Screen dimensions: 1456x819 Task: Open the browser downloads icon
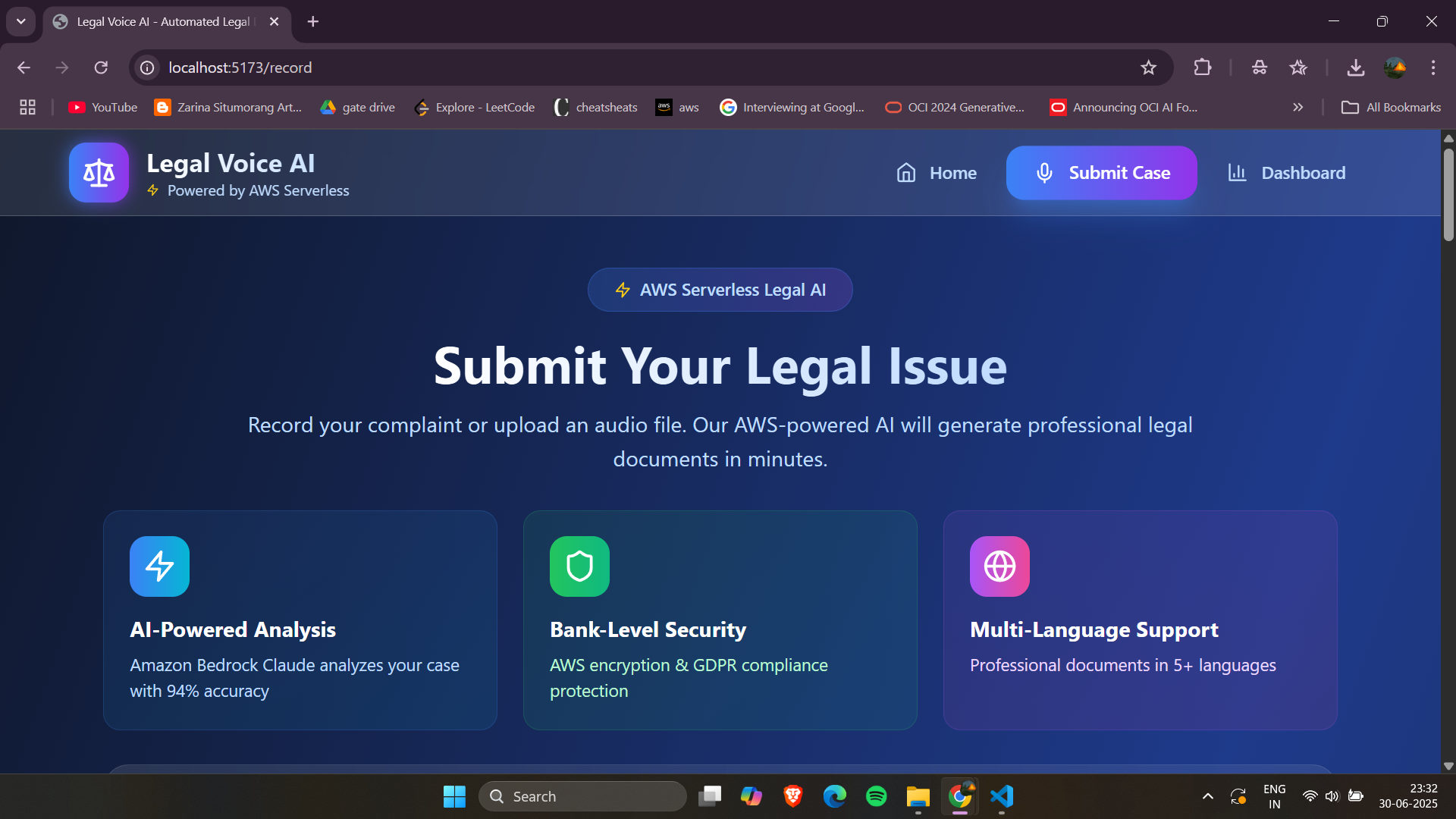tap(1355, 67)
